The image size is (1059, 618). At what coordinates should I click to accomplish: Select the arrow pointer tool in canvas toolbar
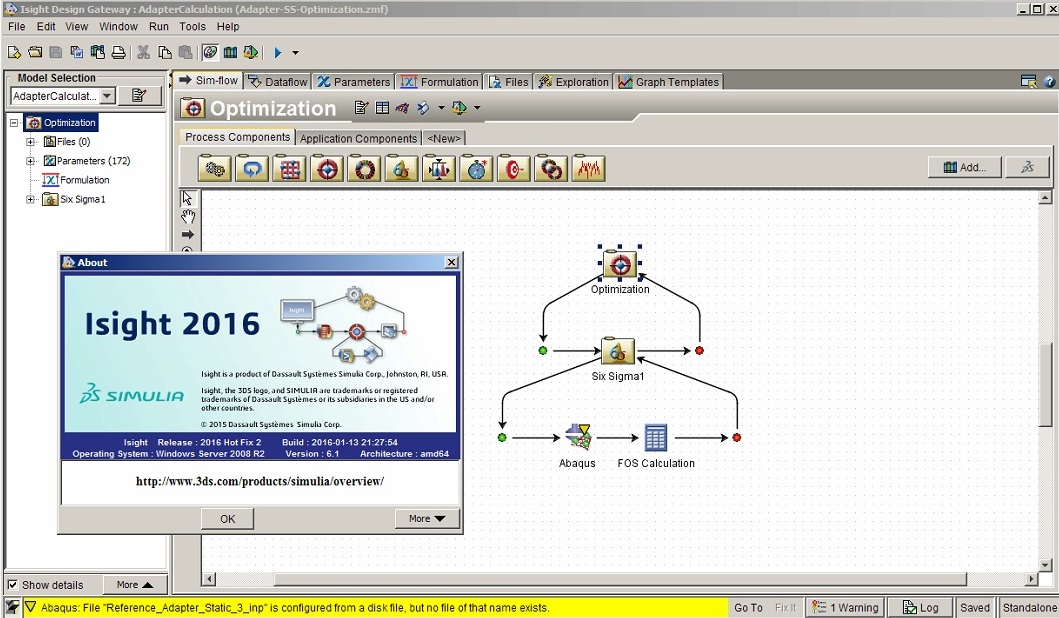pos(188,198)
